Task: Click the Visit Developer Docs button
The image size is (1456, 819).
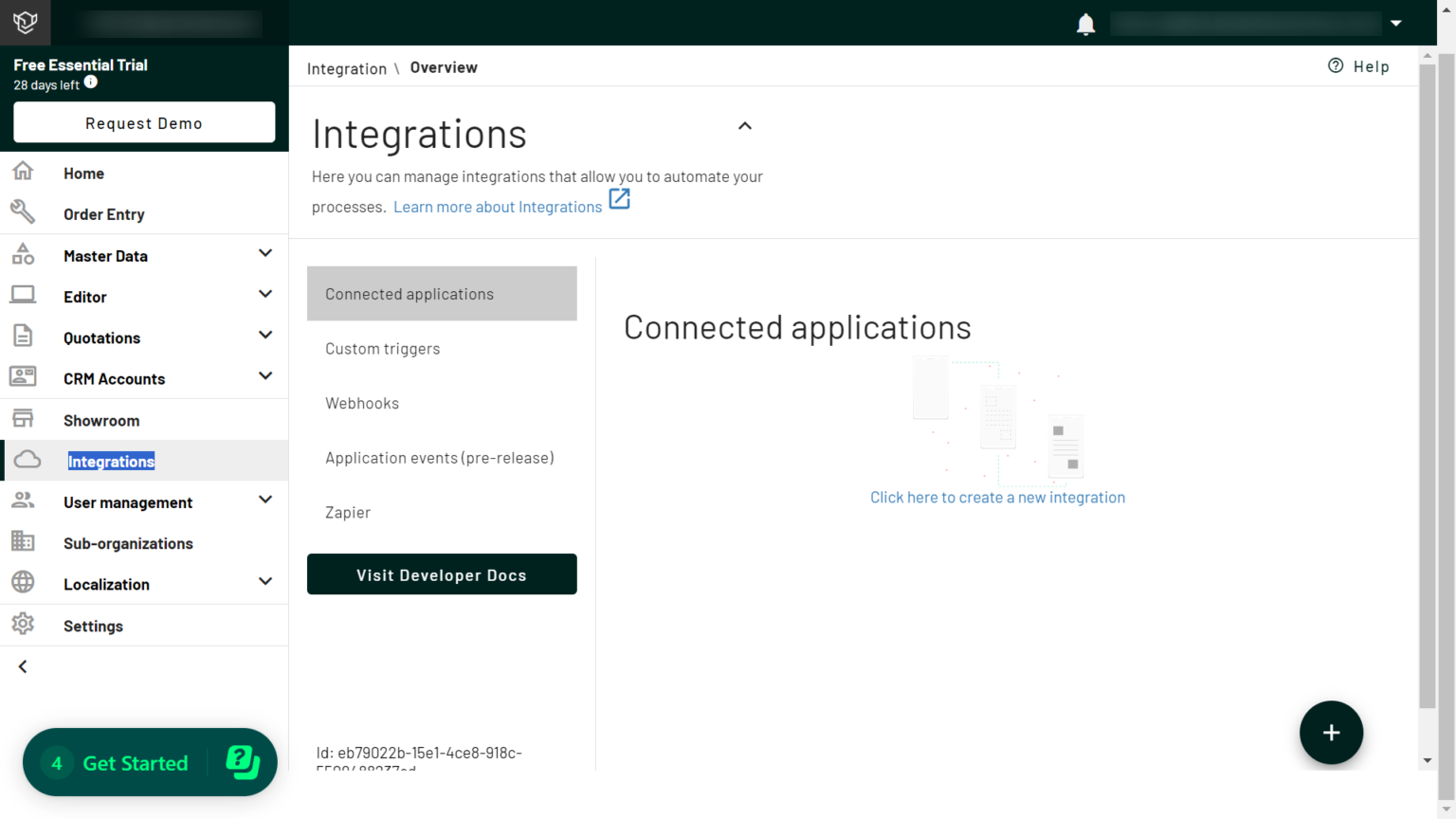Action: (442, 574)
